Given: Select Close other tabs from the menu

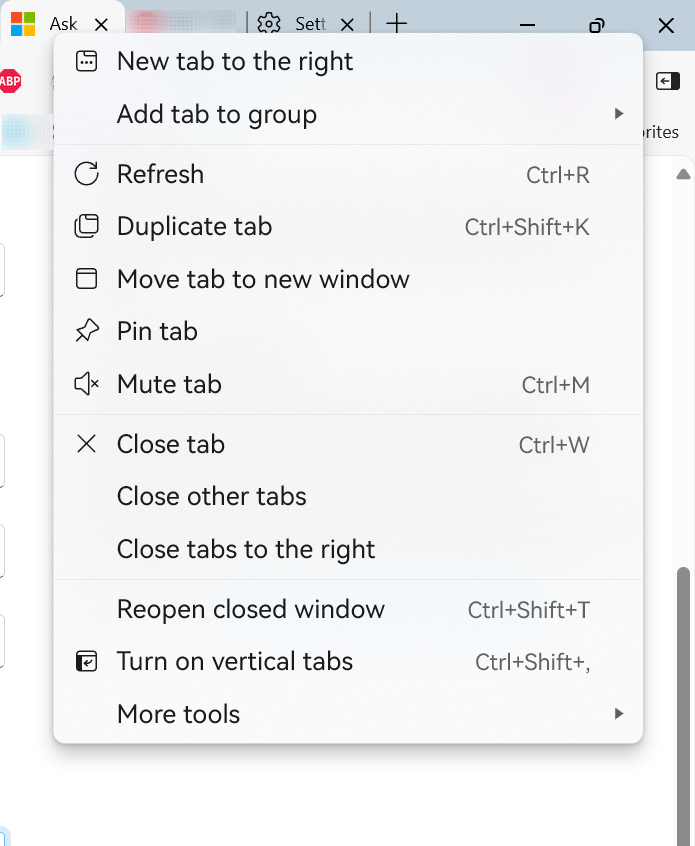Looking at the screenshot, I should 211,496.
